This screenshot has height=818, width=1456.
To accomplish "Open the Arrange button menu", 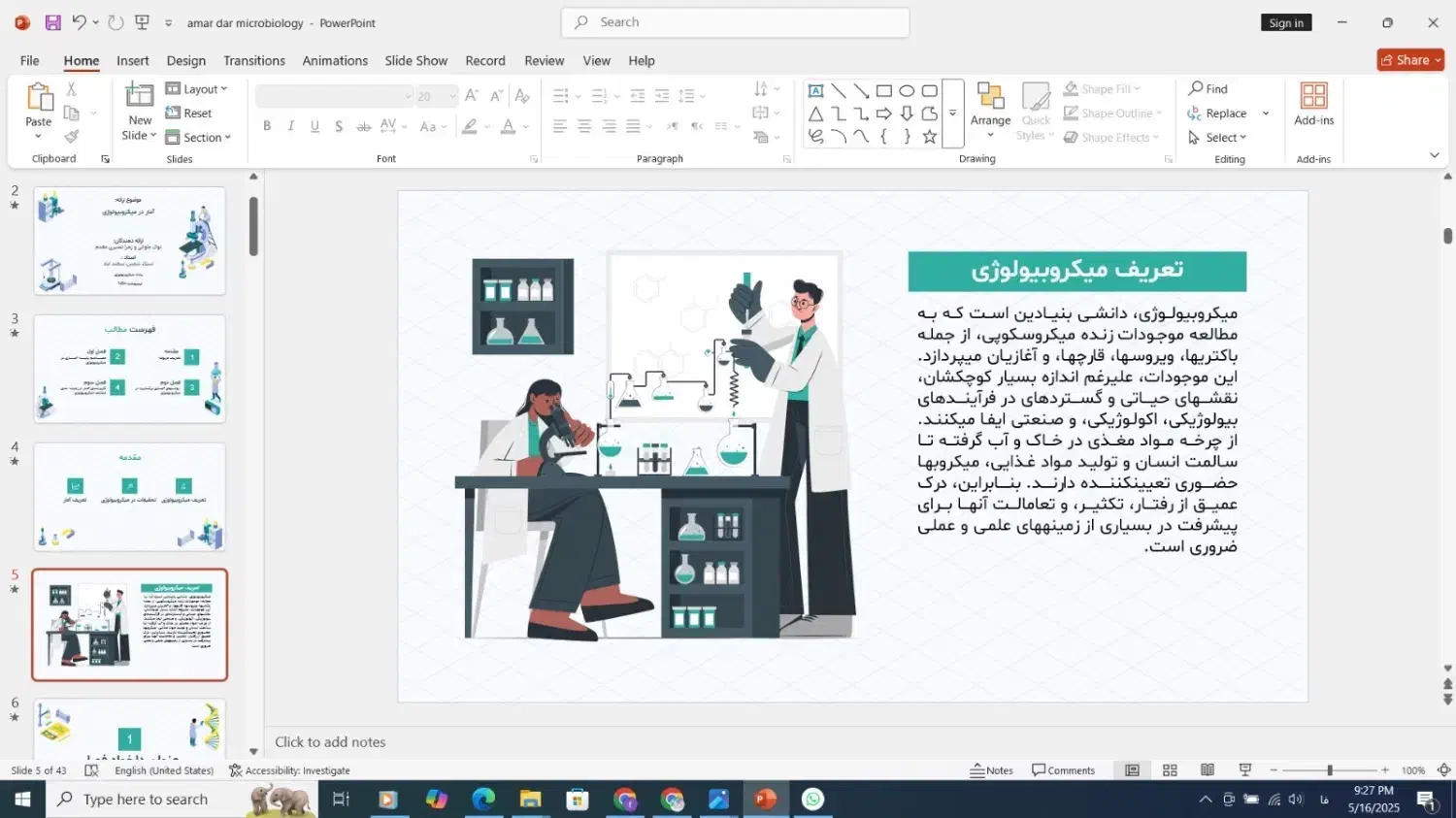I will 991,111.
